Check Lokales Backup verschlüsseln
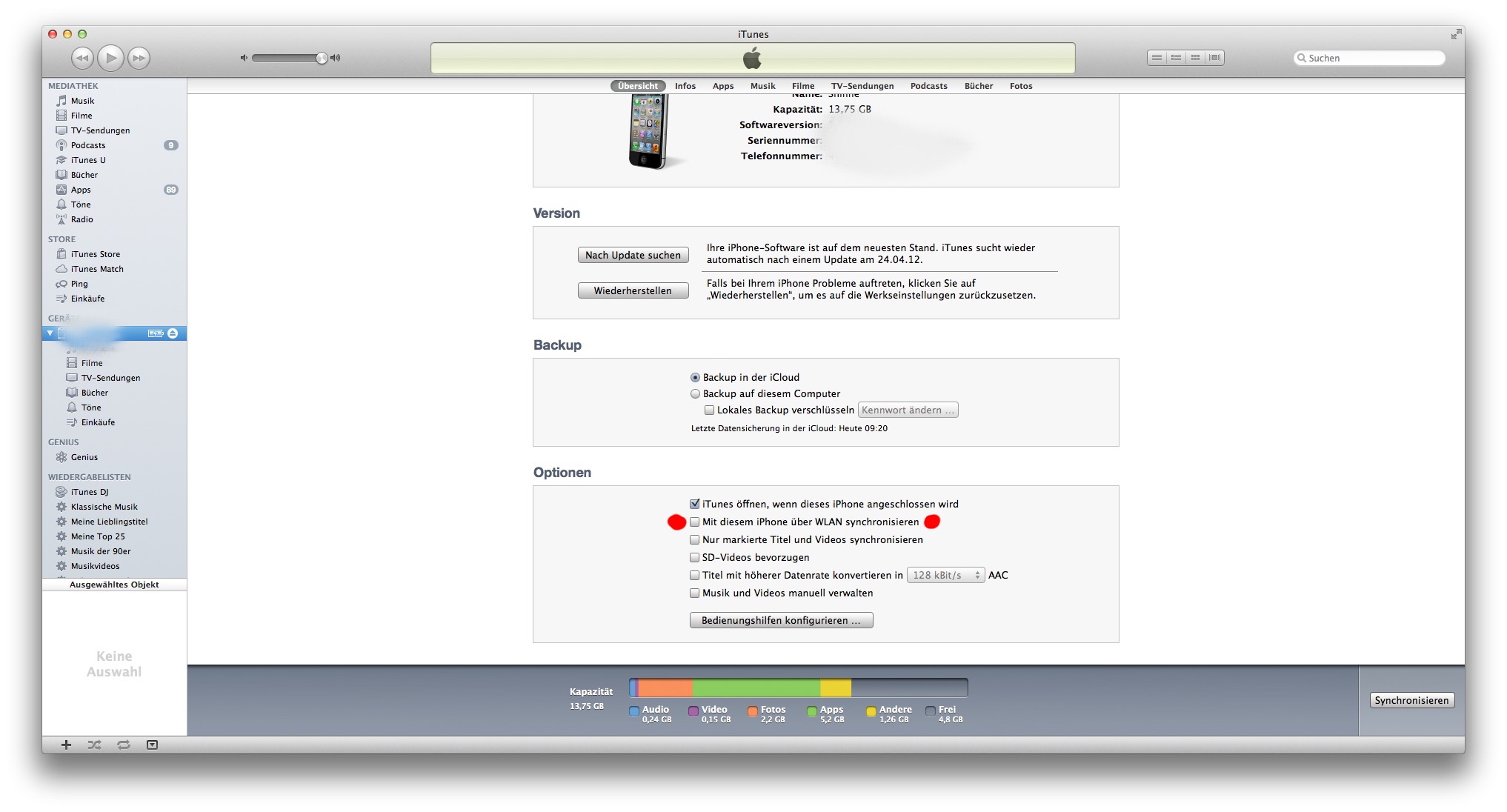 709,410
